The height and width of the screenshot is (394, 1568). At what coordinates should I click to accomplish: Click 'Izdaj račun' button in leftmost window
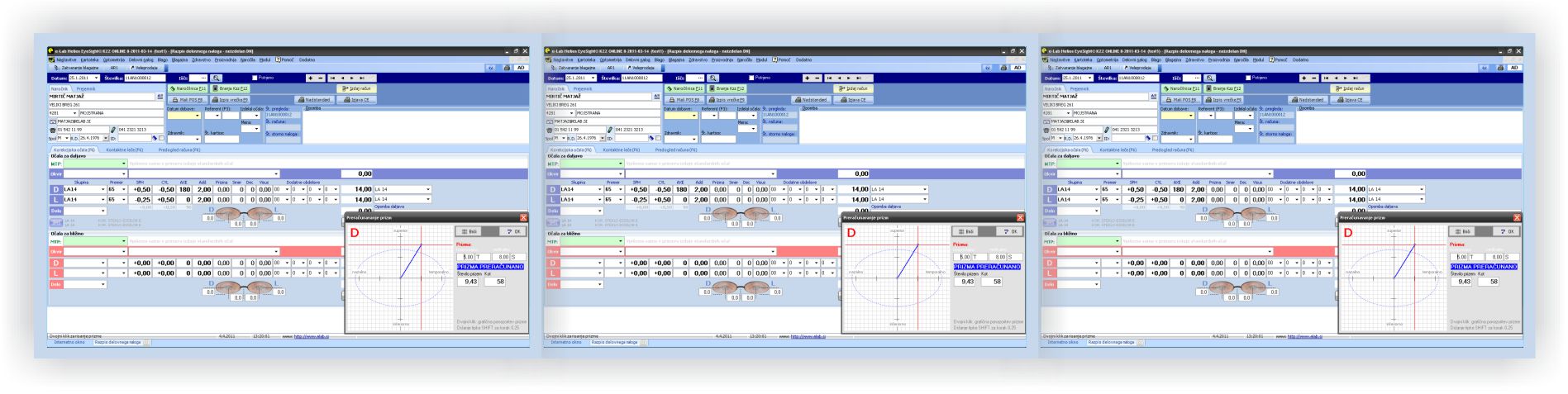(x=357, y=88)
